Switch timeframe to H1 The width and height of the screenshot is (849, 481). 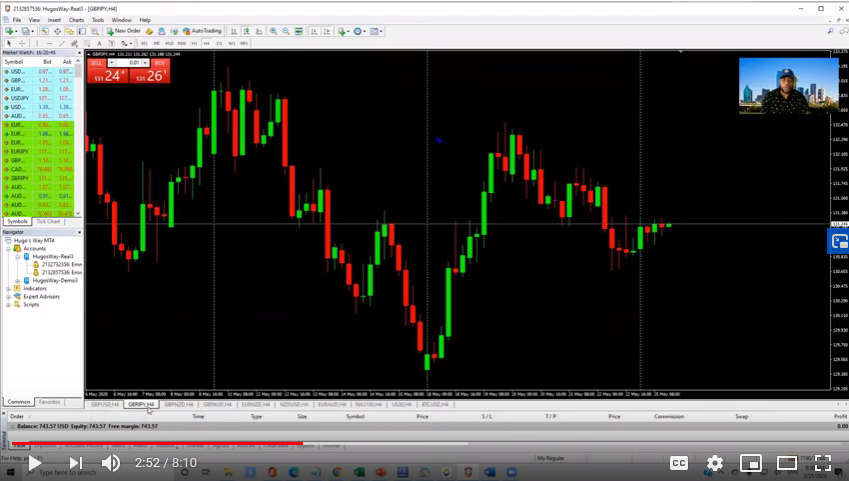194,43
